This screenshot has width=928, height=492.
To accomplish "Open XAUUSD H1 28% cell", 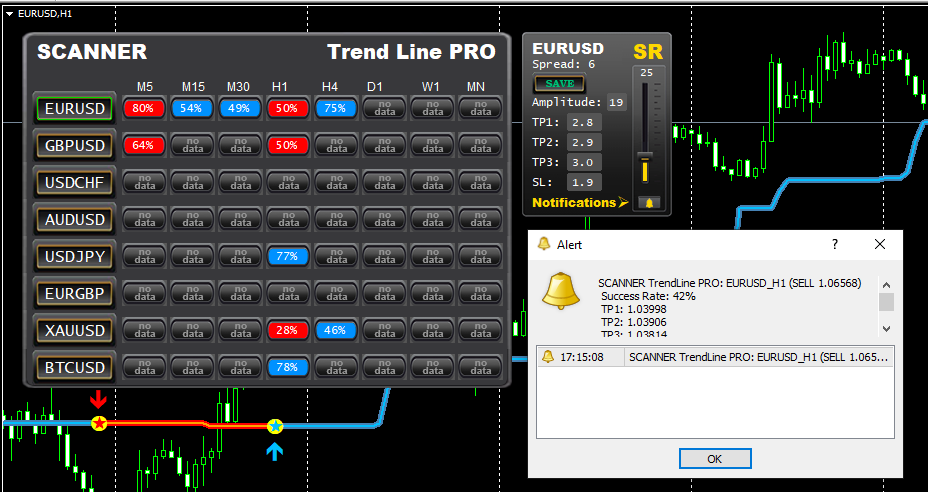I will [x=288, y=330].
